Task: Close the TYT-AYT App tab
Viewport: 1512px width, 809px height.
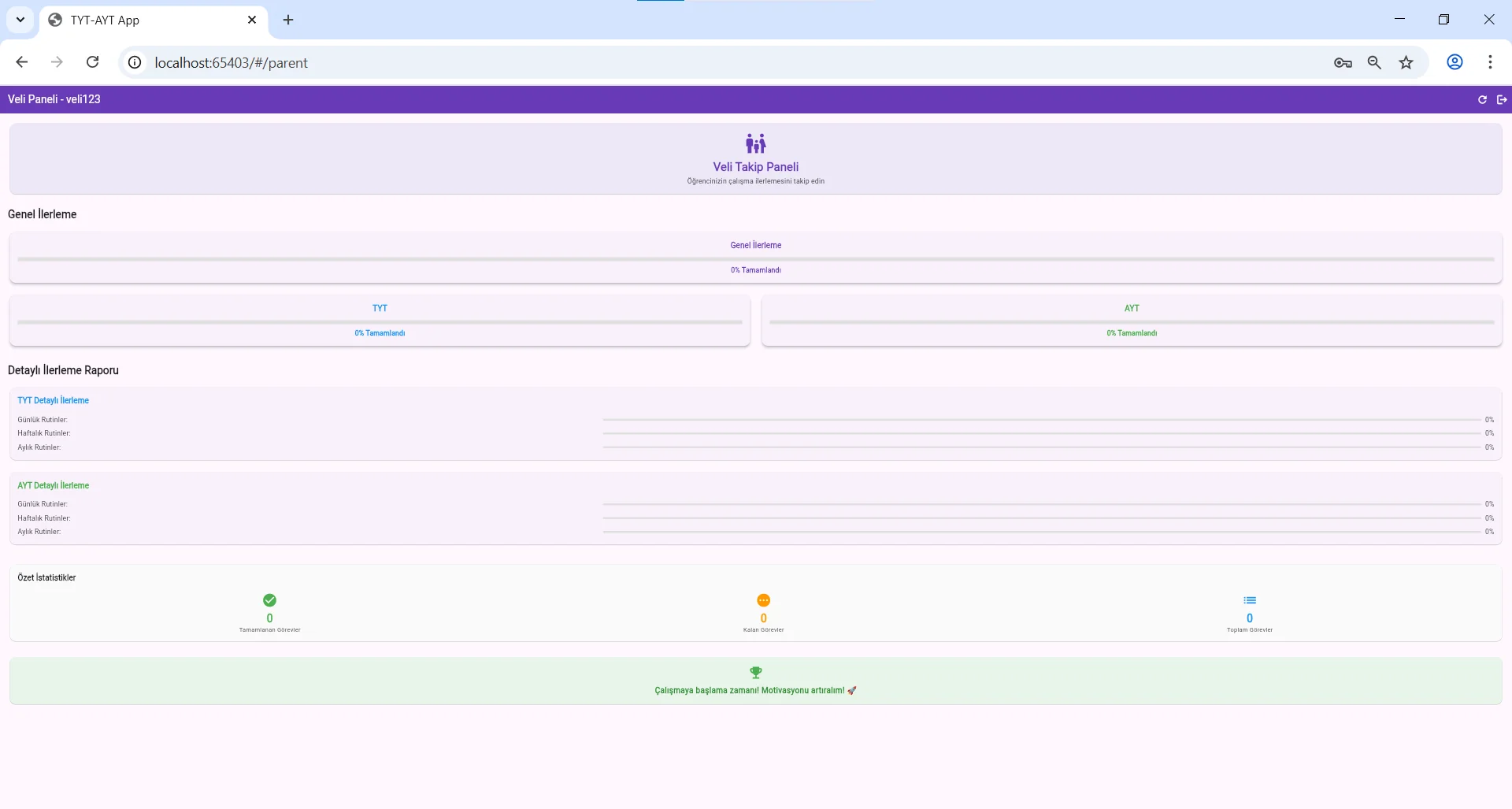Action: 252,20
